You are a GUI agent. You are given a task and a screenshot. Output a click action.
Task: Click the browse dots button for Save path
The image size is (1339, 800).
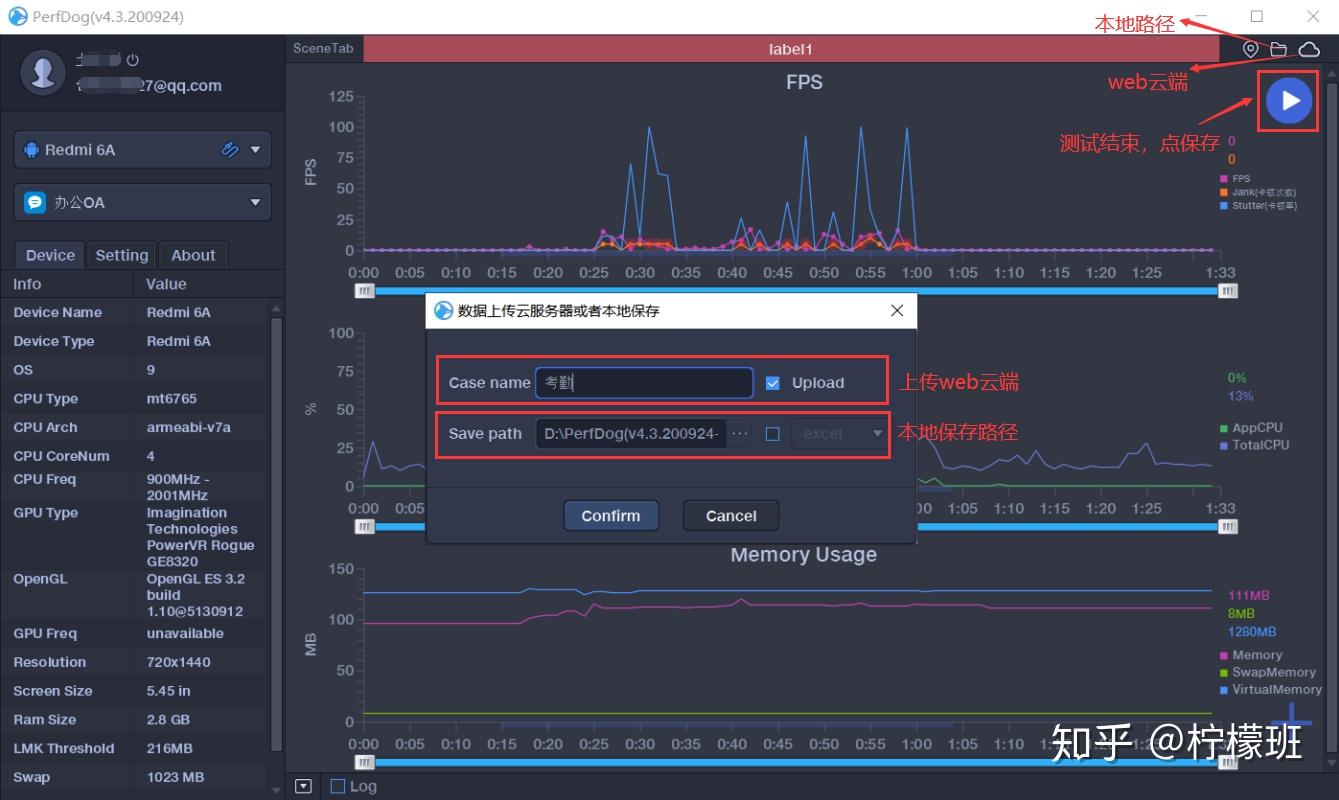click(x=740, y=433)
